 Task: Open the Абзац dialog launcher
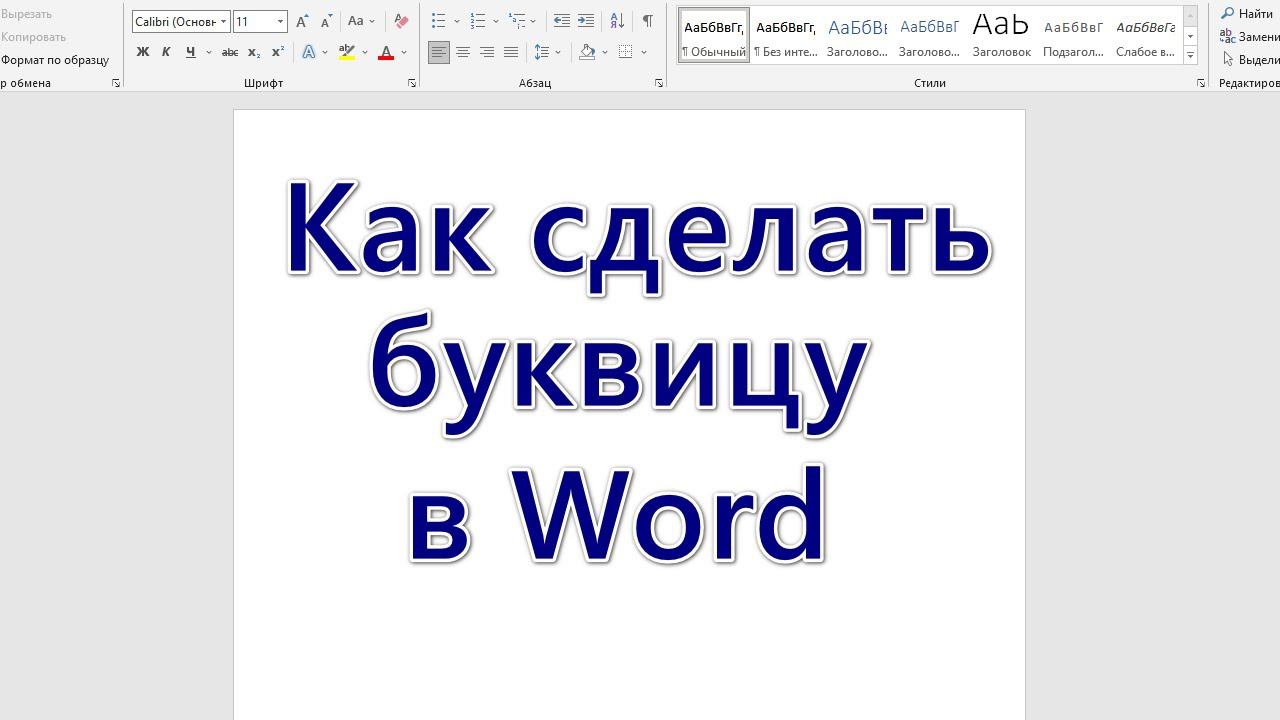(x=659, y=83)
